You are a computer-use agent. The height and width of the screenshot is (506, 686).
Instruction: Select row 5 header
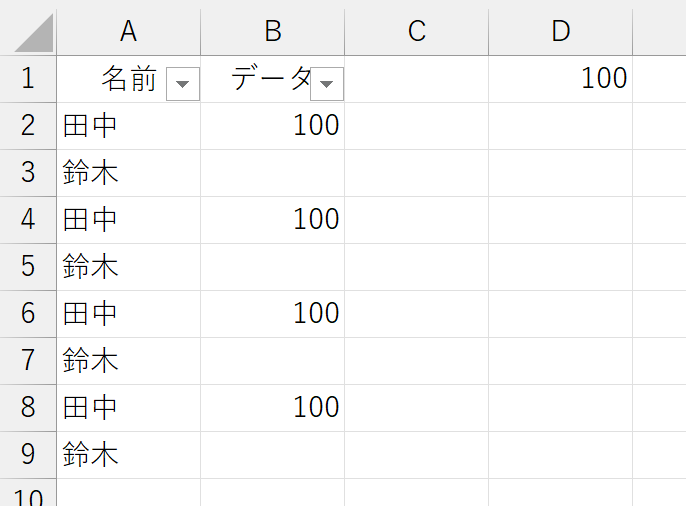coord(28,267)
